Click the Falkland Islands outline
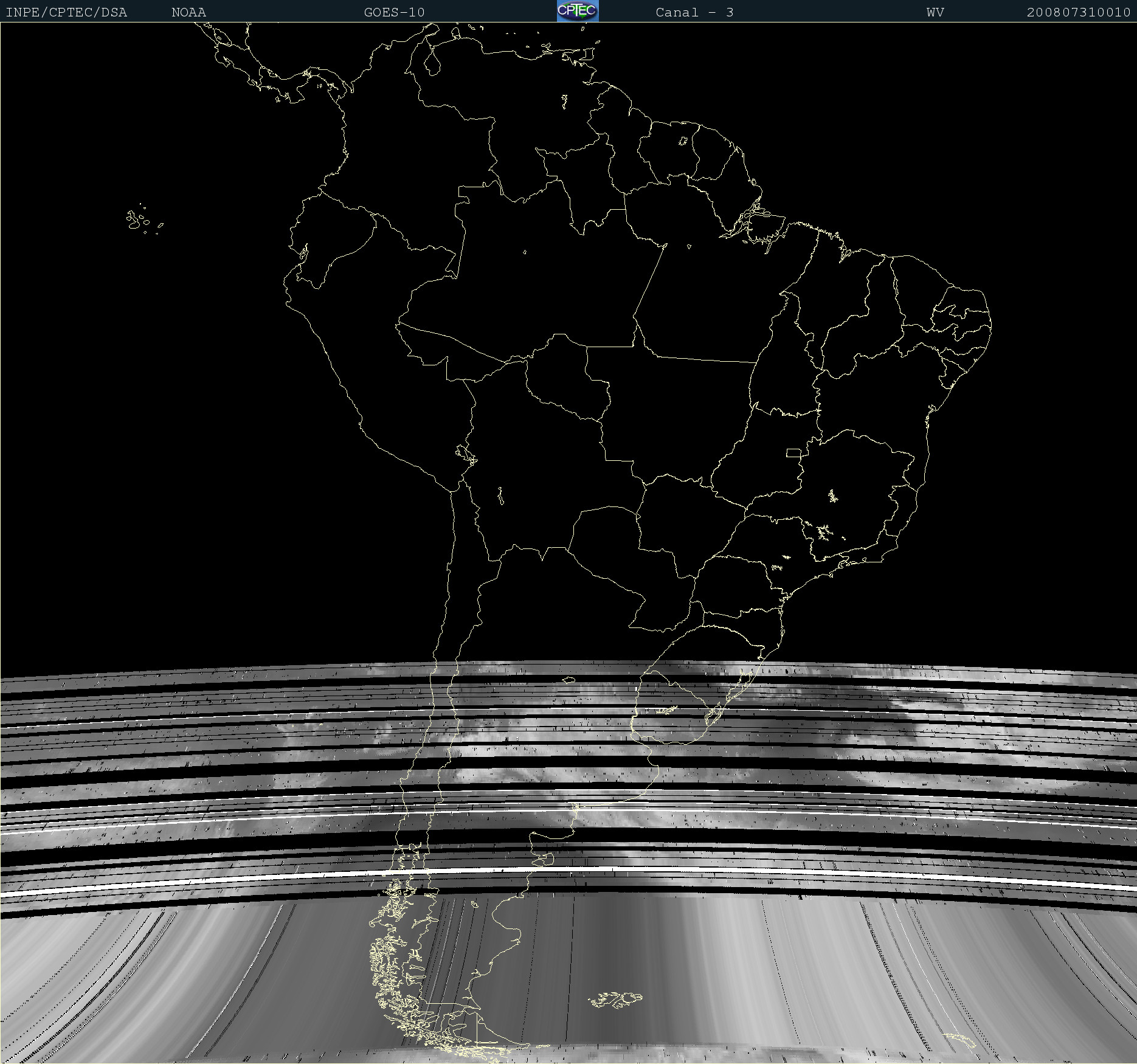Image resolution: width=1137 pixels, height=1064 pixels. coord(615,999)
